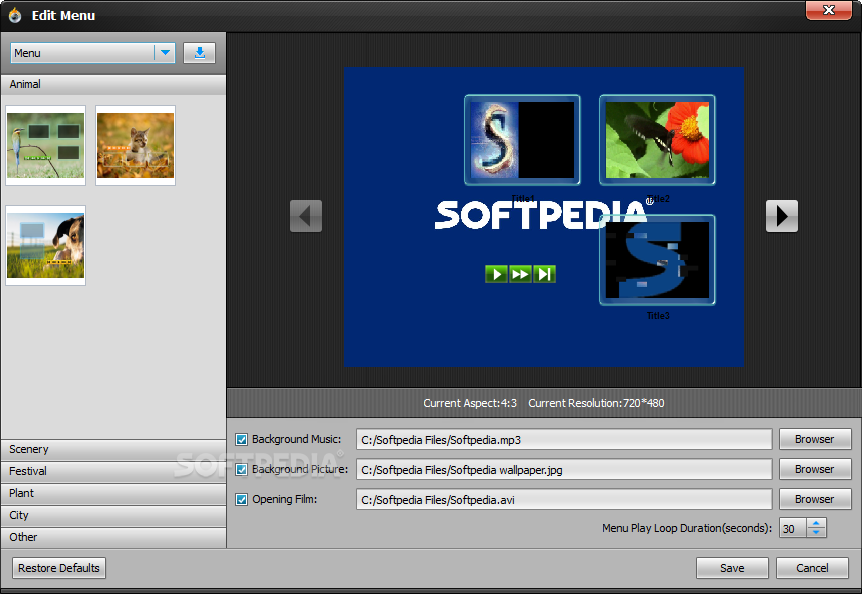Viewport: 862px width, 594px height.
Task: Select the dog menu template thumbnail
Action: (46, 246)
